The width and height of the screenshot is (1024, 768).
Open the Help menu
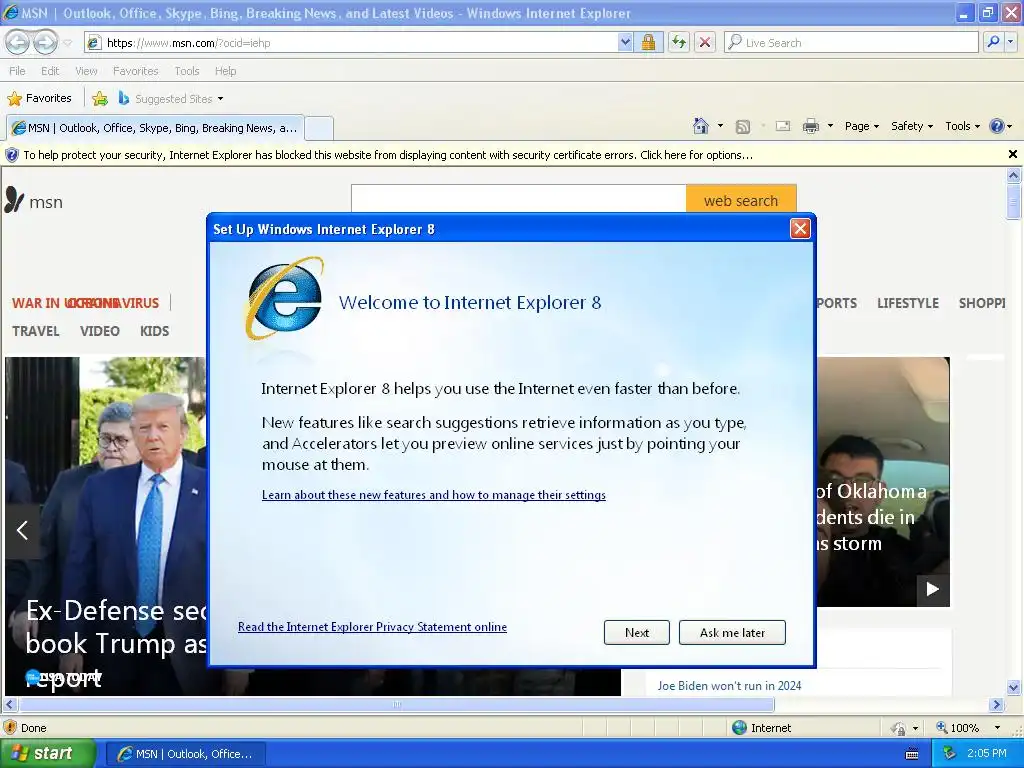225,71
